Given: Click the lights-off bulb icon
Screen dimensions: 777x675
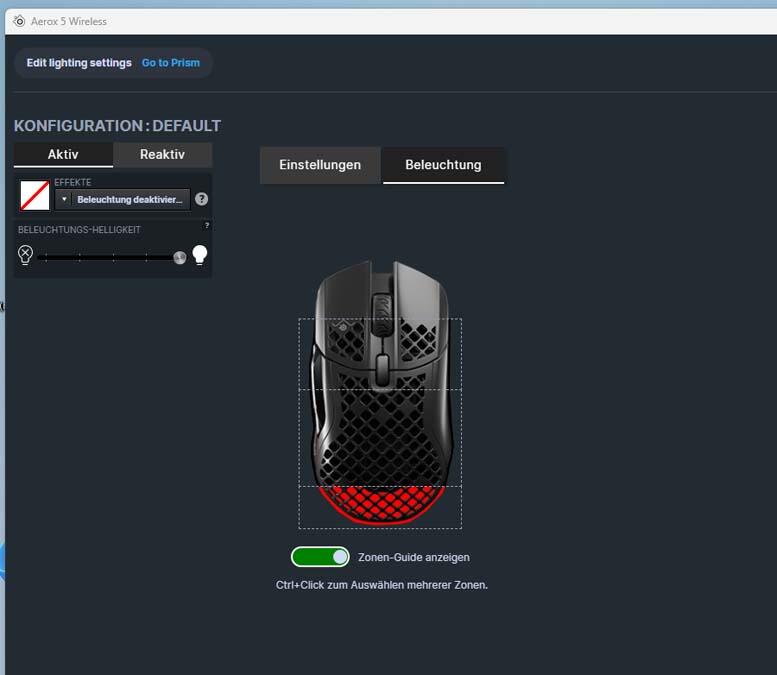Looking at the screenshot, I should (25, 255).
